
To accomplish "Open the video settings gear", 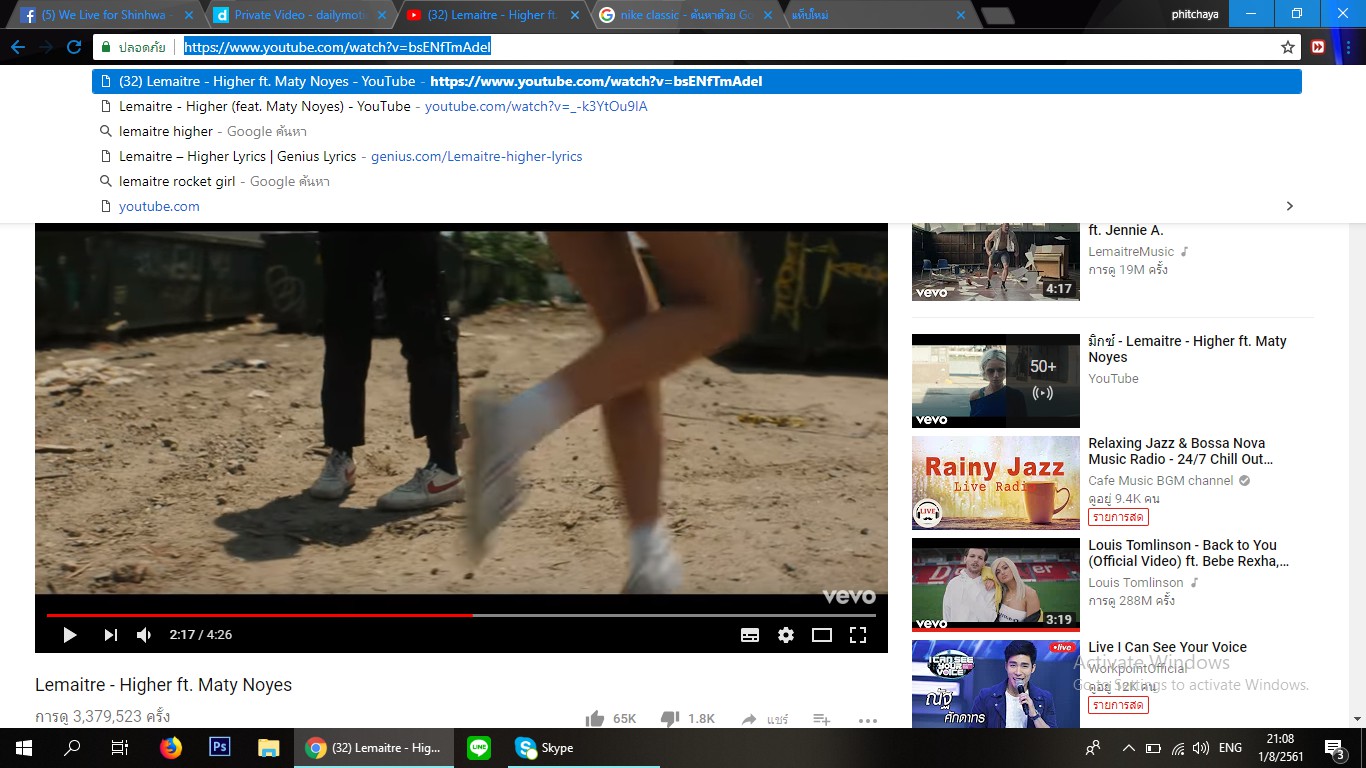I will (x=786, y=635).
